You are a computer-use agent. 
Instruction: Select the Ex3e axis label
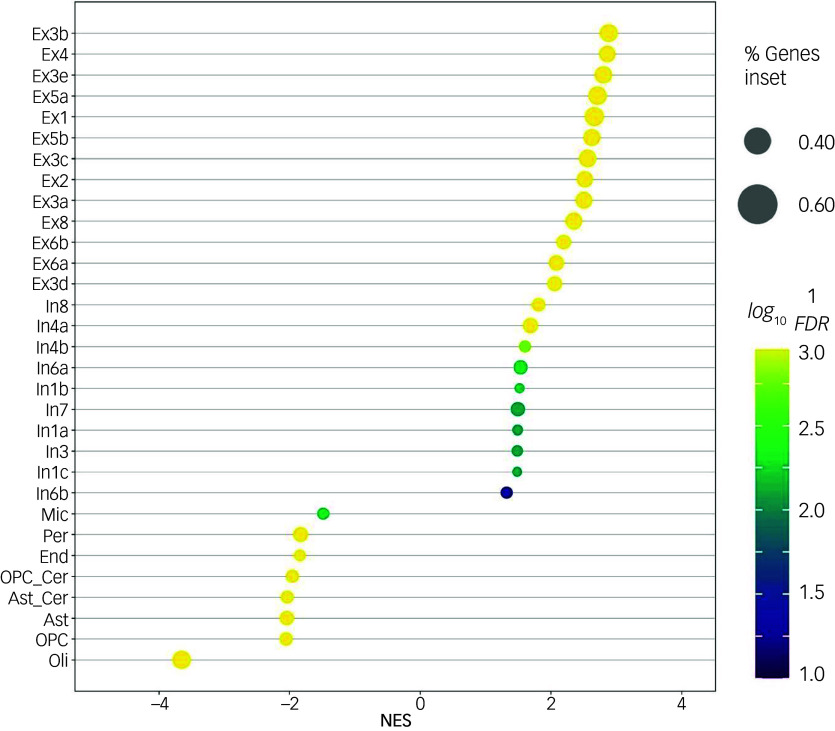coord(50,76)
